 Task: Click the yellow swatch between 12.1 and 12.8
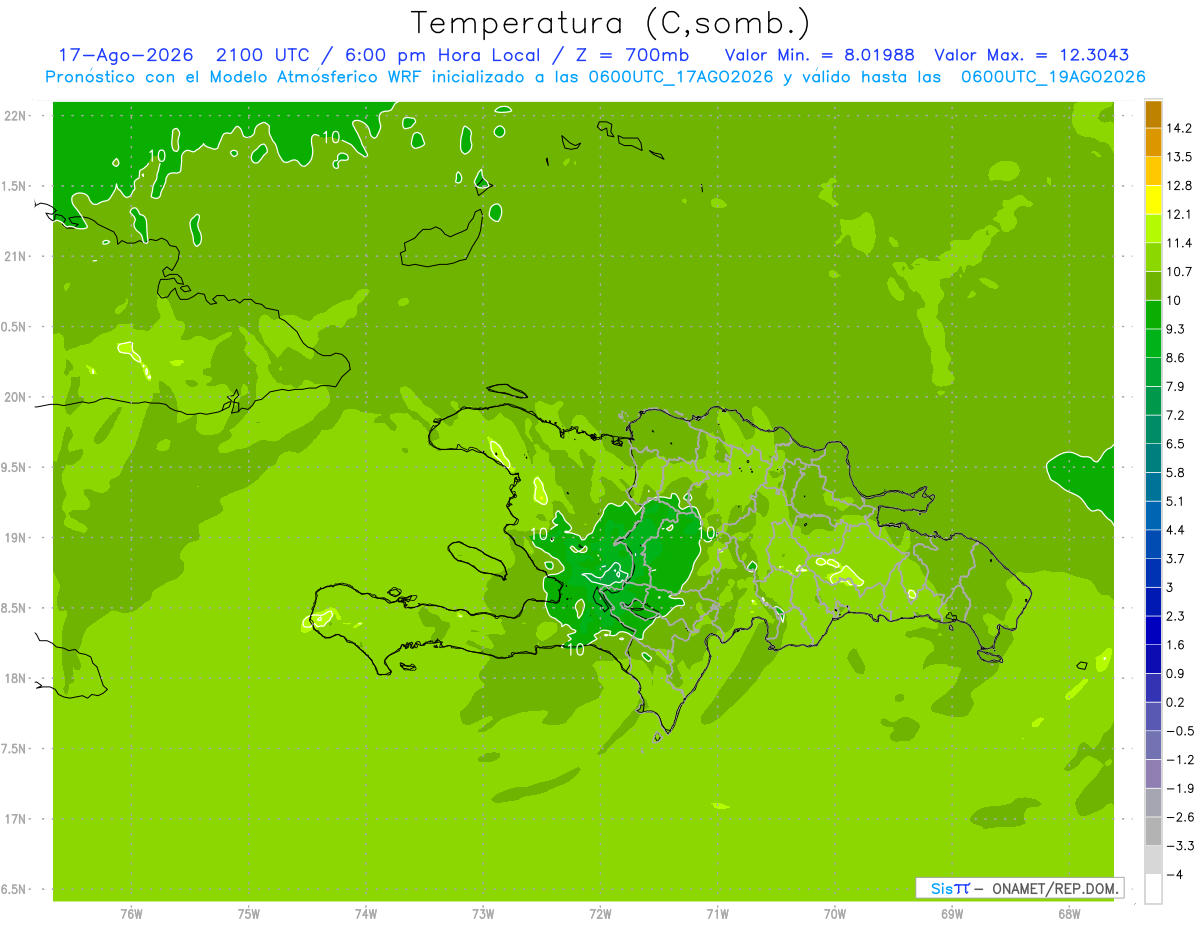1153,200
